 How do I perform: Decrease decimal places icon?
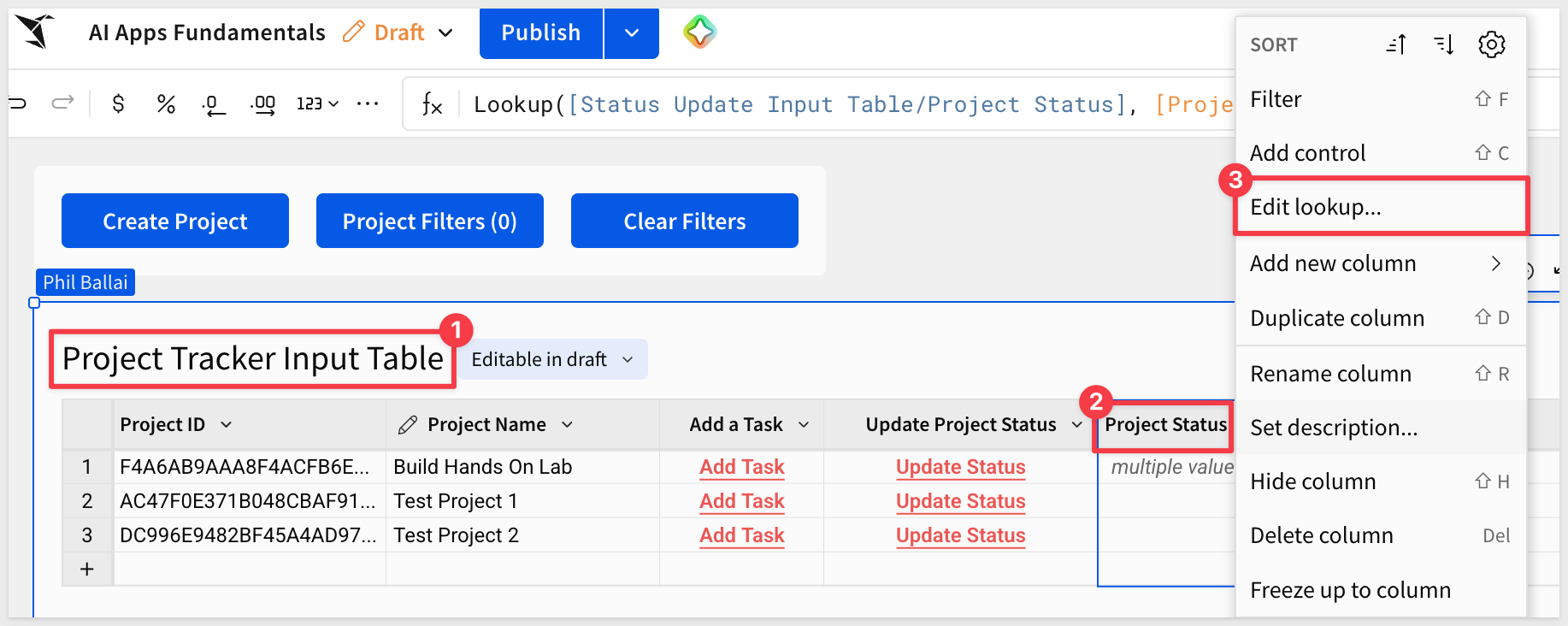pos(213,104)
